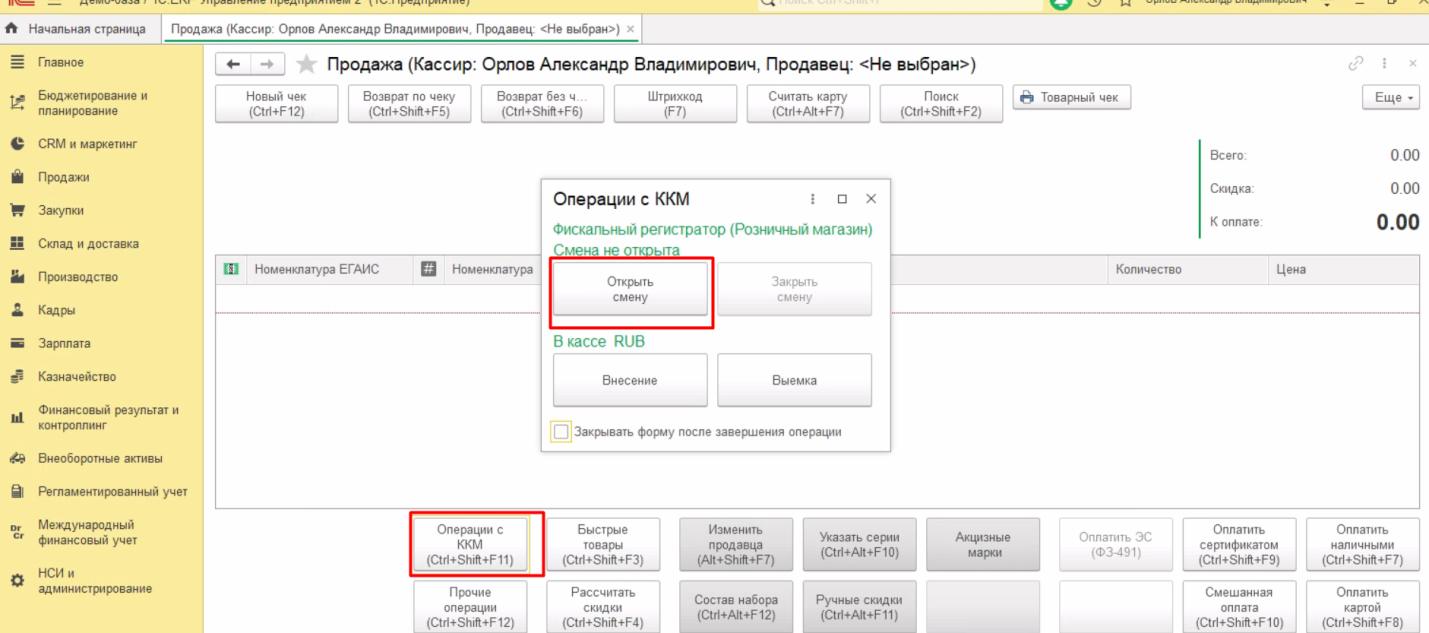
Task: Open the three-dot menu in the form header
Action: (x=1385, y=64)
